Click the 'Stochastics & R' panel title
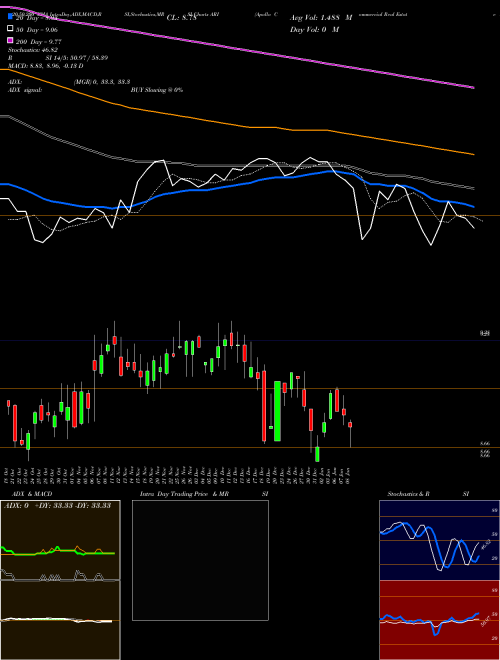500x660 pixels. coord(408,494)
